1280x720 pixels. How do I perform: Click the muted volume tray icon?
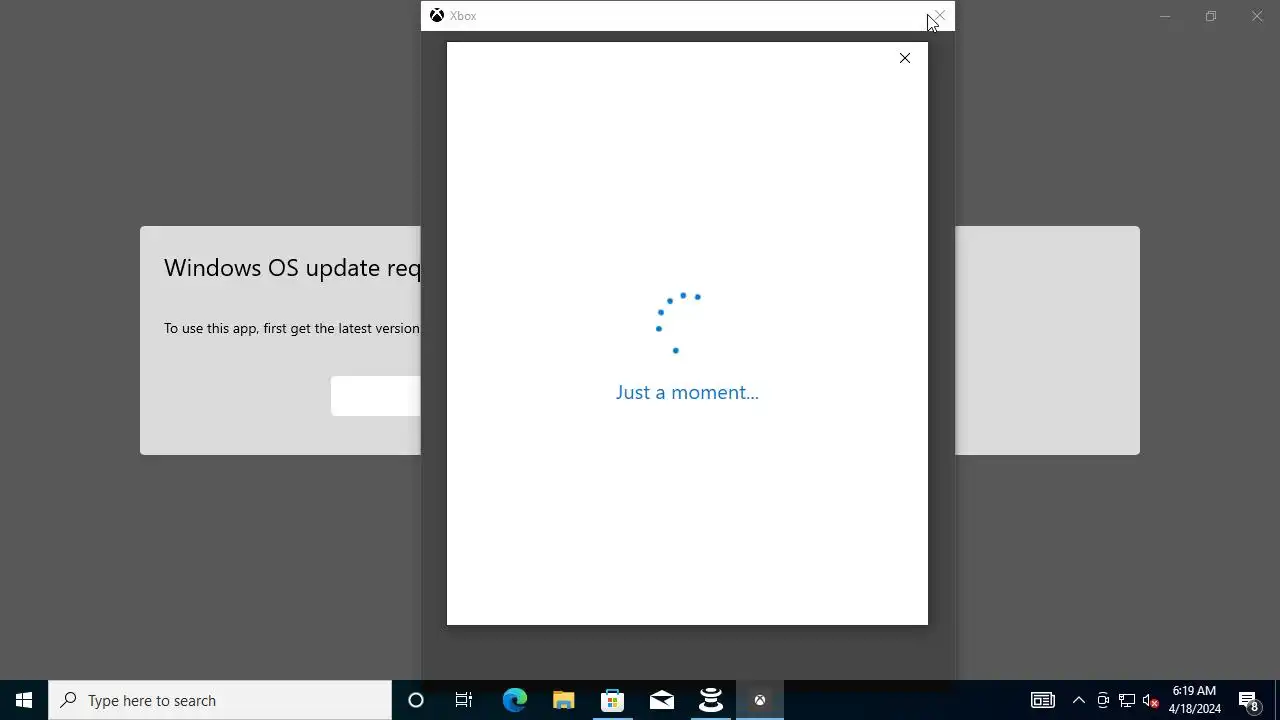(x=1151, y=700)
